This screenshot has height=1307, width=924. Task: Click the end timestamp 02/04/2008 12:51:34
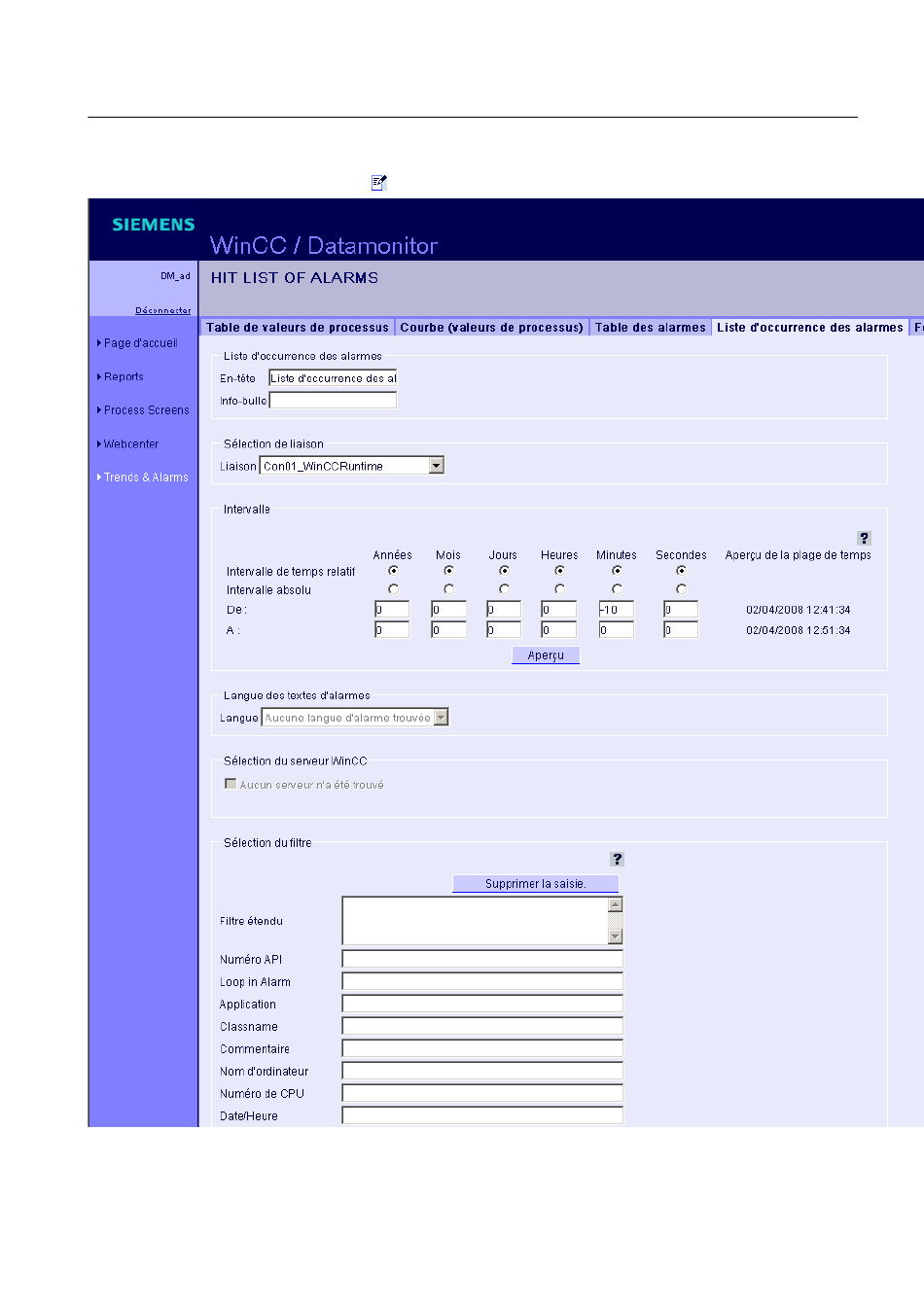tap(799, 630)
